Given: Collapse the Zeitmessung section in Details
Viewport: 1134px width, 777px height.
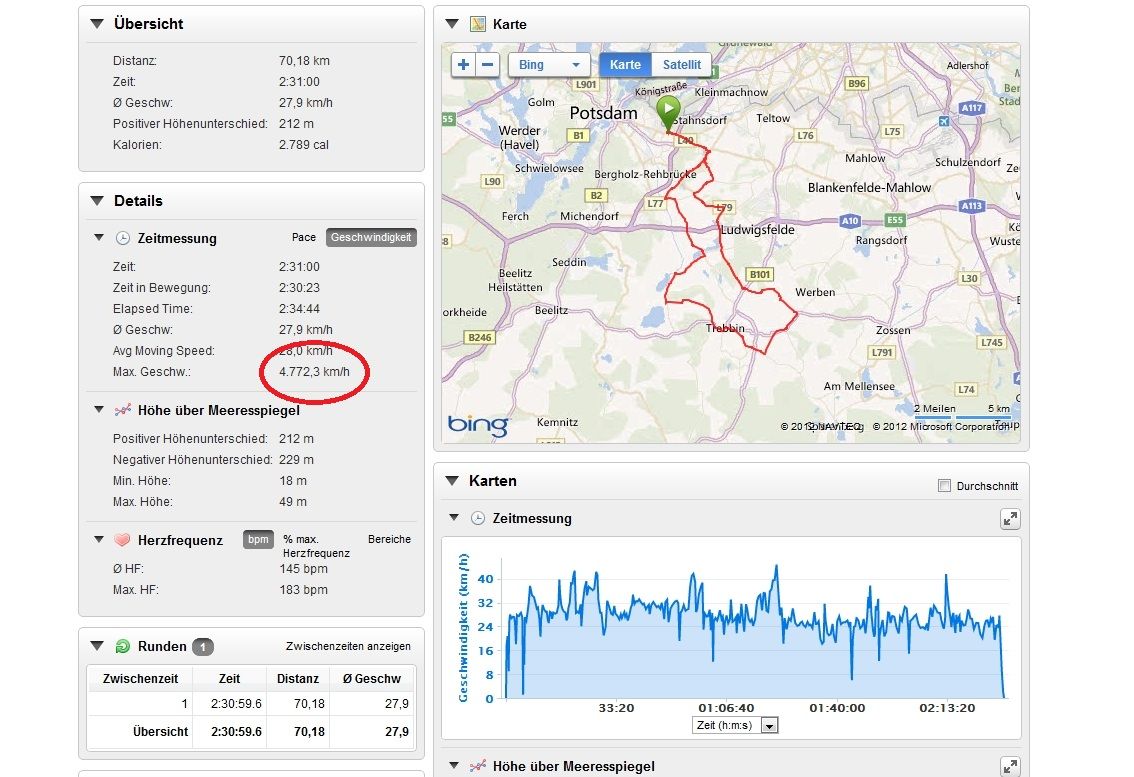Looking at the screenshot, I should pyautogui.click(x=99, y=237).
